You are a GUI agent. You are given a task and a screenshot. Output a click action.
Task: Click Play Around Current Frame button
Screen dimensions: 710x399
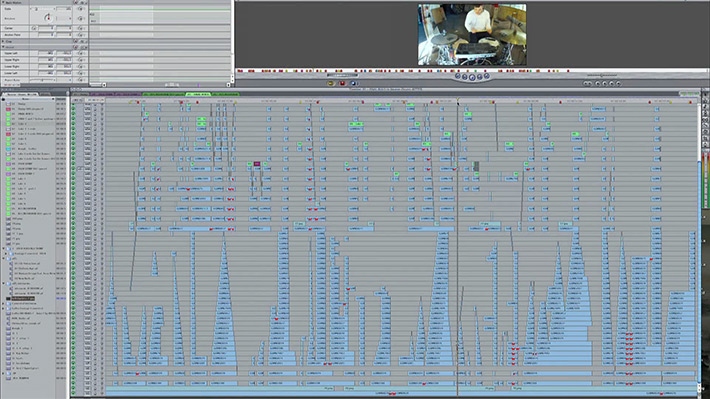(x=479, y=77)
